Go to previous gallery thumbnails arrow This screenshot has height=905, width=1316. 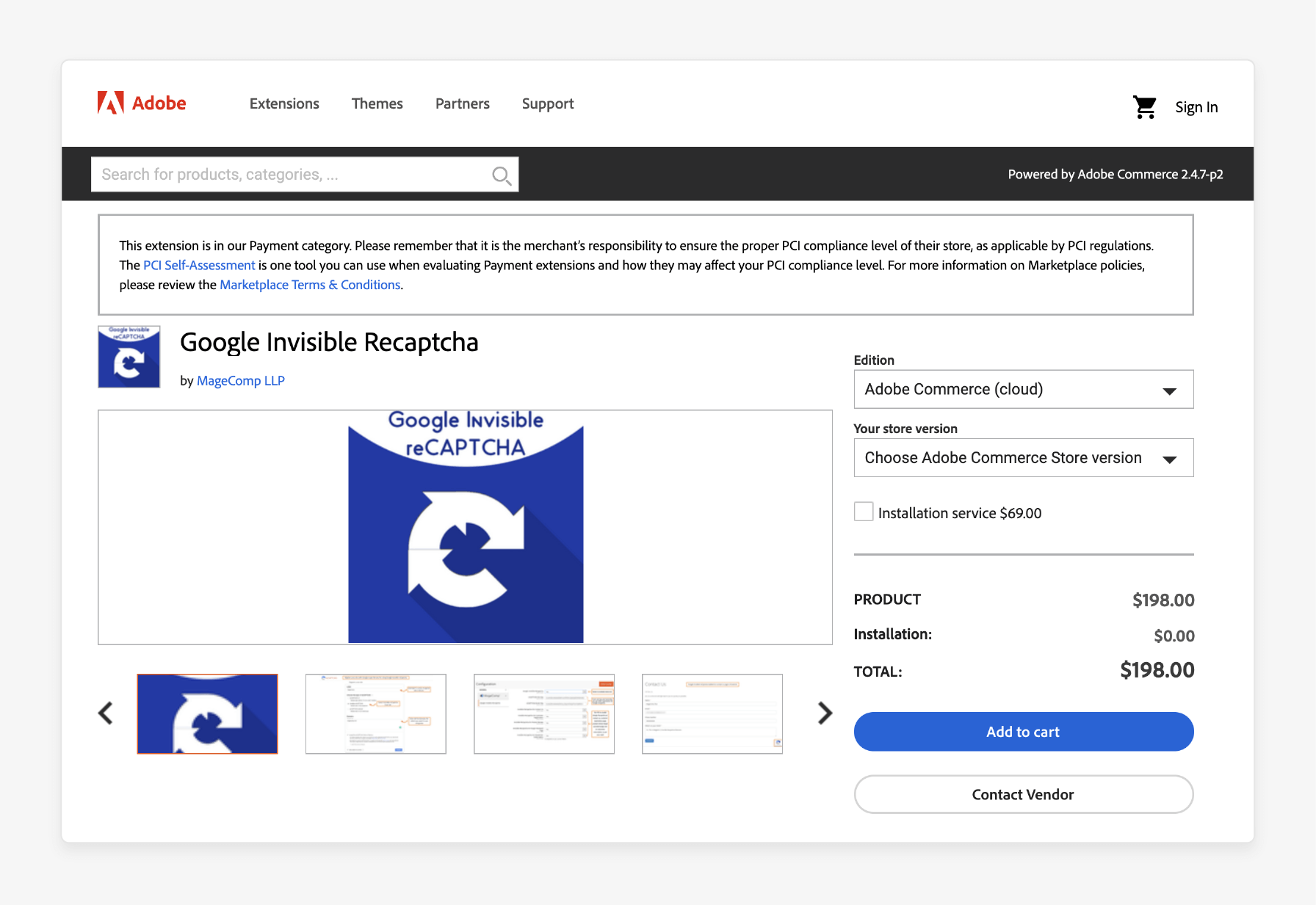click(x=106, y=713)
